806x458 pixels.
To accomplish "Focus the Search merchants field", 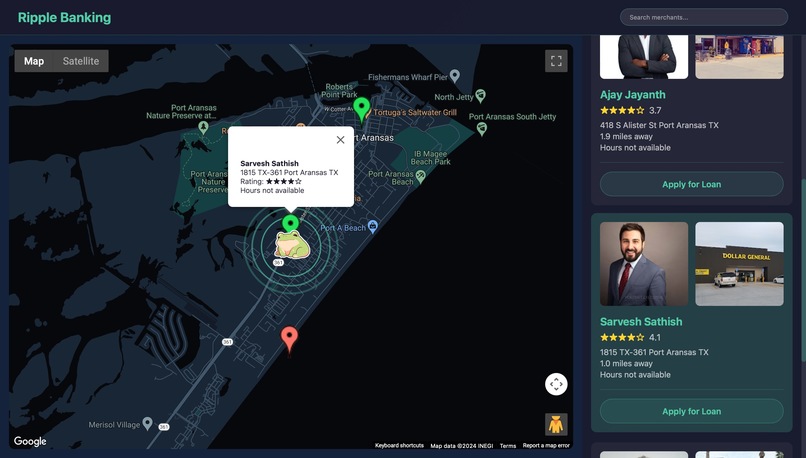I will tap(703, 17).
